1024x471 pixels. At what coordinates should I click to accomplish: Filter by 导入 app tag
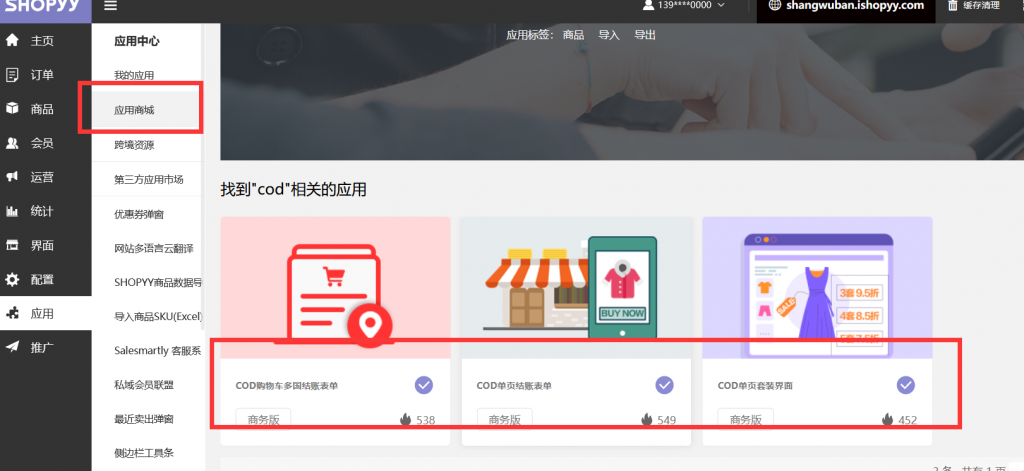(x=609, y=34)
